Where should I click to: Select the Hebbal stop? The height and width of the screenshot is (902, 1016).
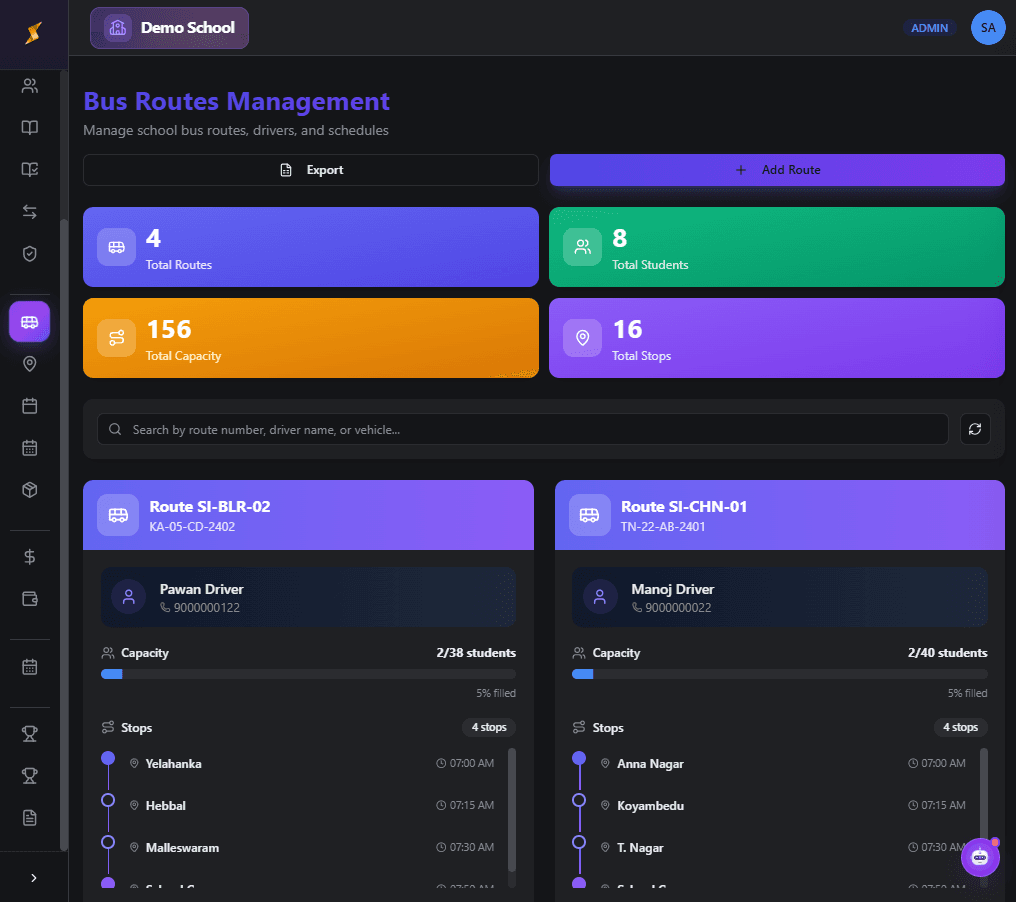point(165,806)
